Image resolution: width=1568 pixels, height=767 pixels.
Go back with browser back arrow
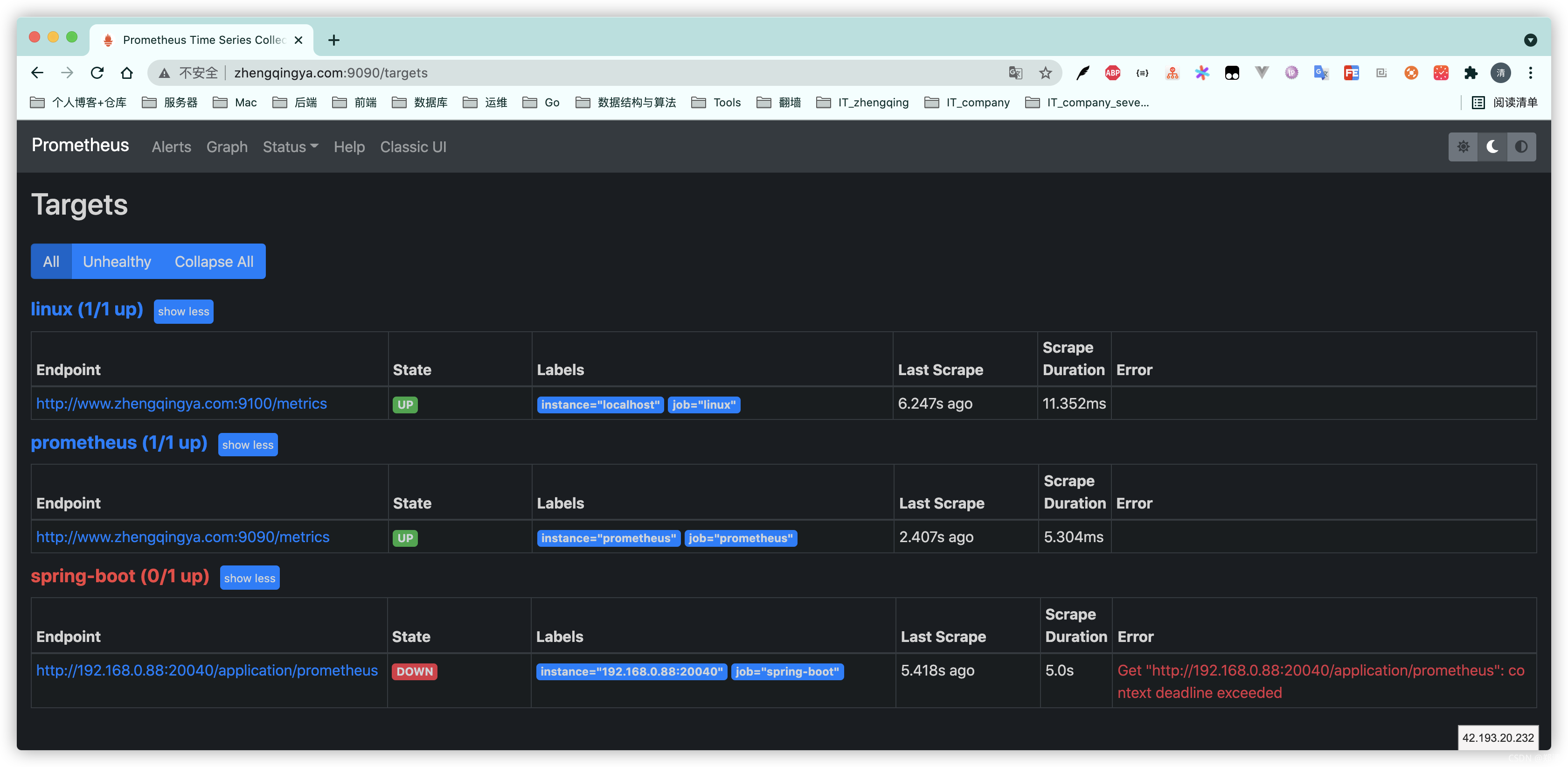pyautogui.click(x=37, y=73)
